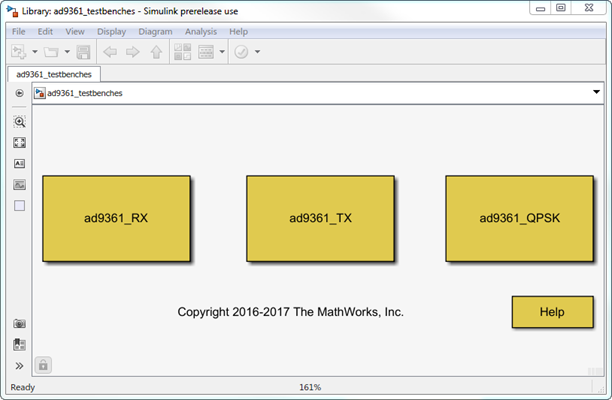
Task: Expand the Model Configuration dropdown arrow
Action: [x=222, y=52]
